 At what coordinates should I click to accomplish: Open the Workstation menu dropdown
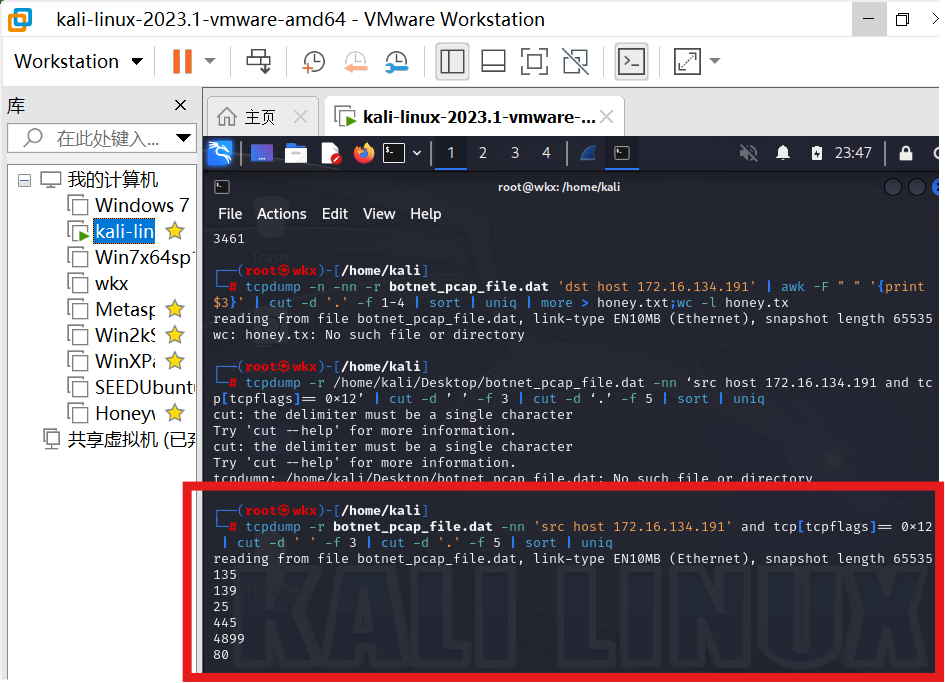(78, 61)
